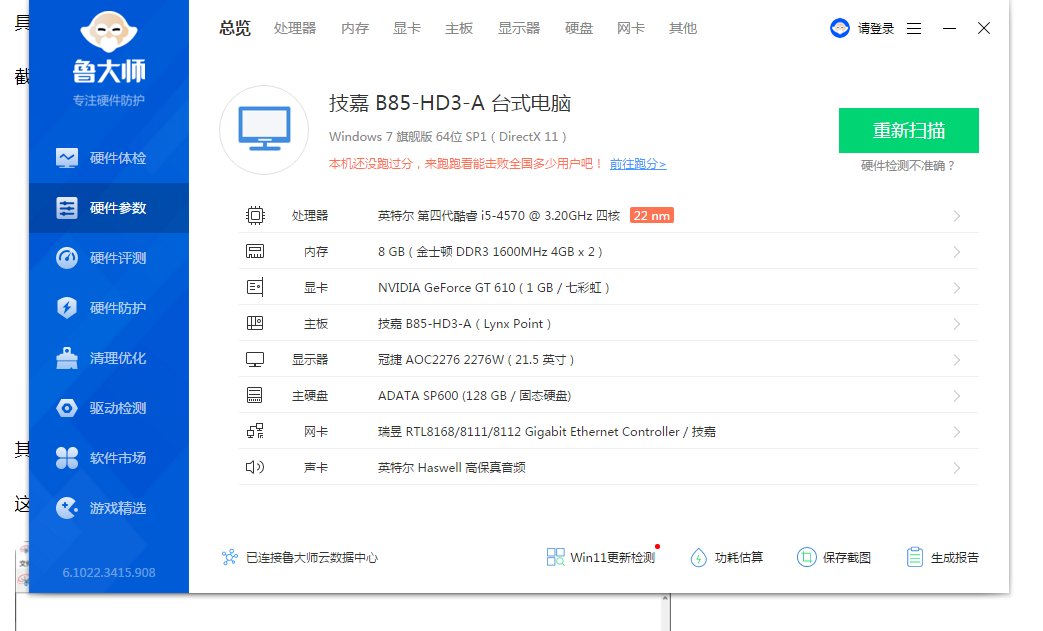Click the 网卡 network icon

(x=255, y=432)
